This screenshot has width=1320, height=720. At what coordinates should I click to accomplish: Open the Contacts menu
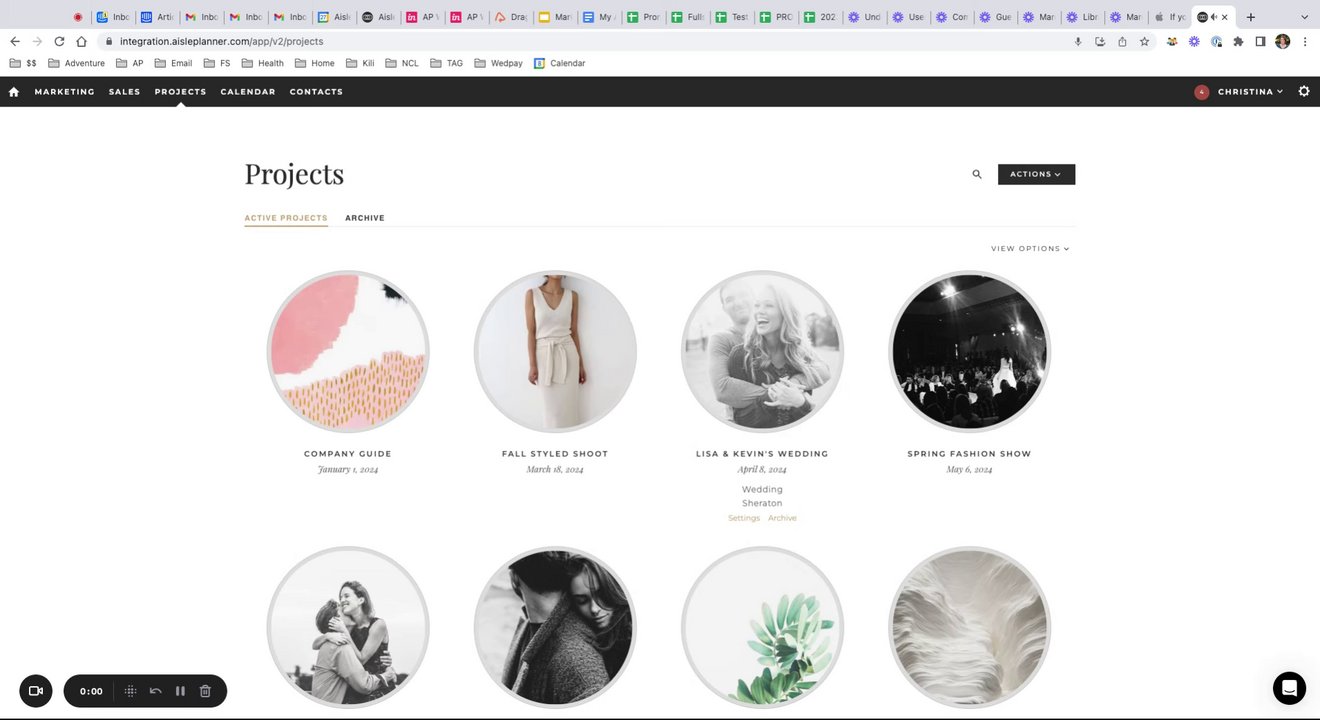(316, 92)
